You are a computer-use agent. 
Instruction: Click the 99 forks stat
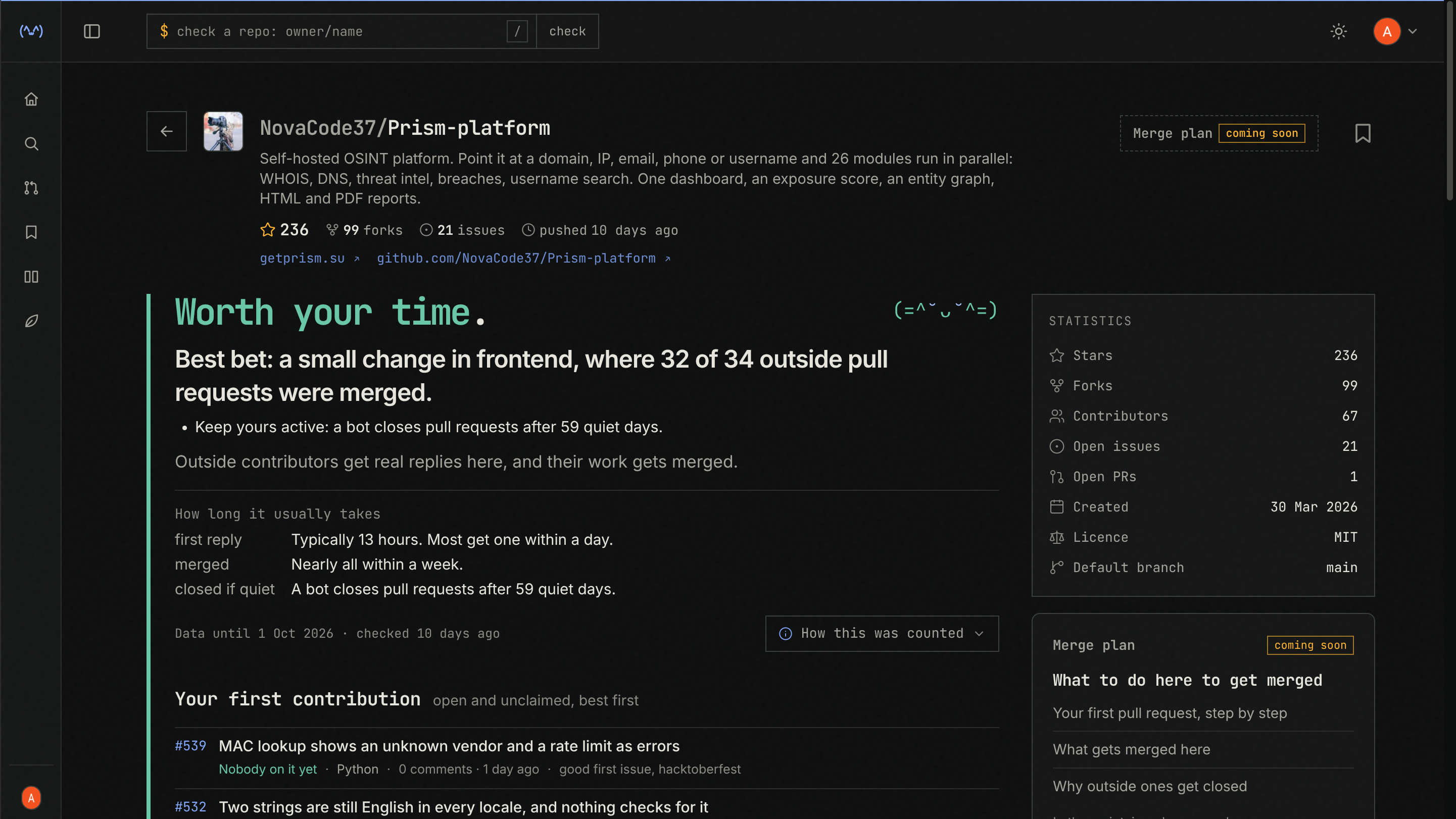click(365, 230)
